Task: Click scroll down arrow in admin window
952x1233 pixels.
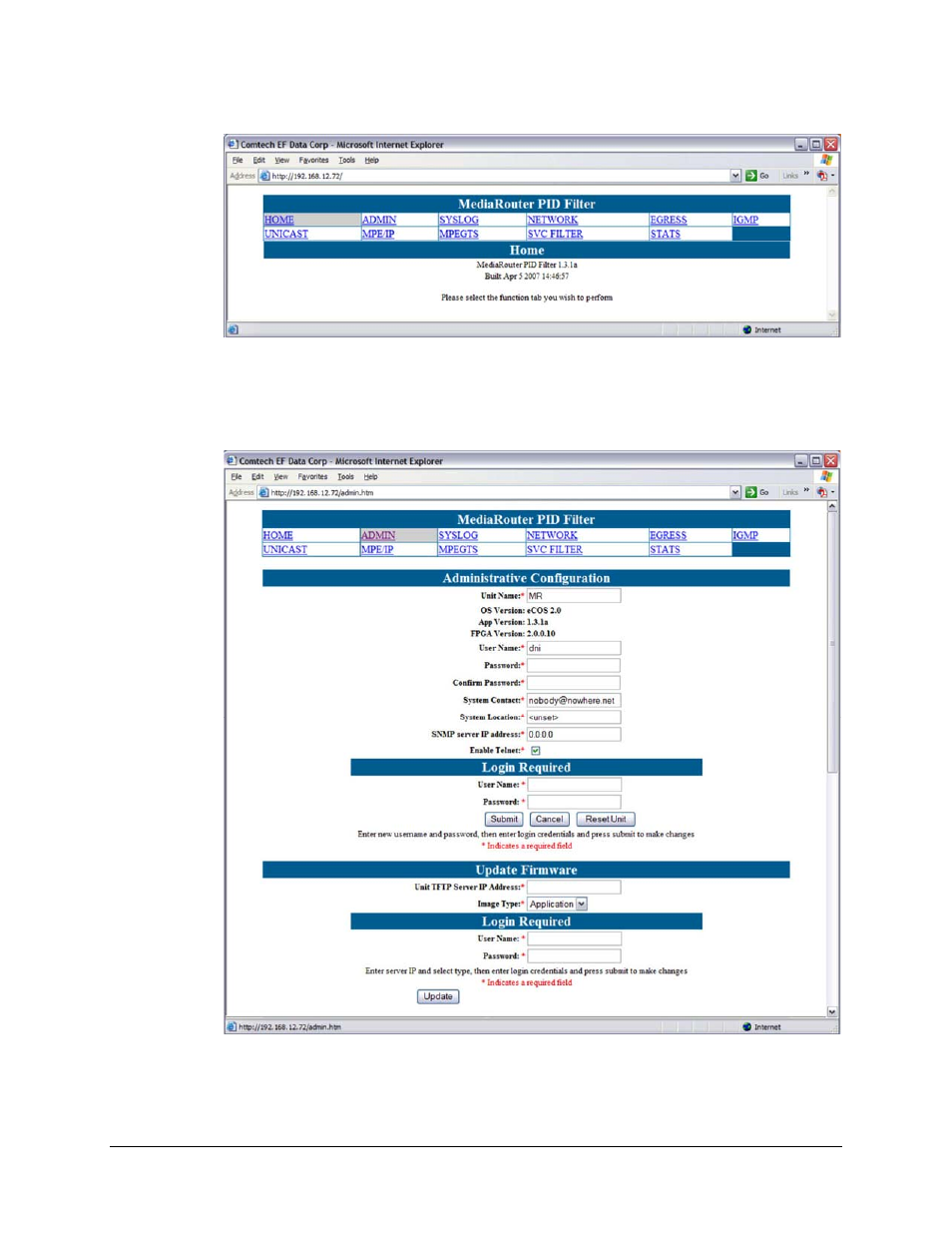Action: (x=832, y=1011)
